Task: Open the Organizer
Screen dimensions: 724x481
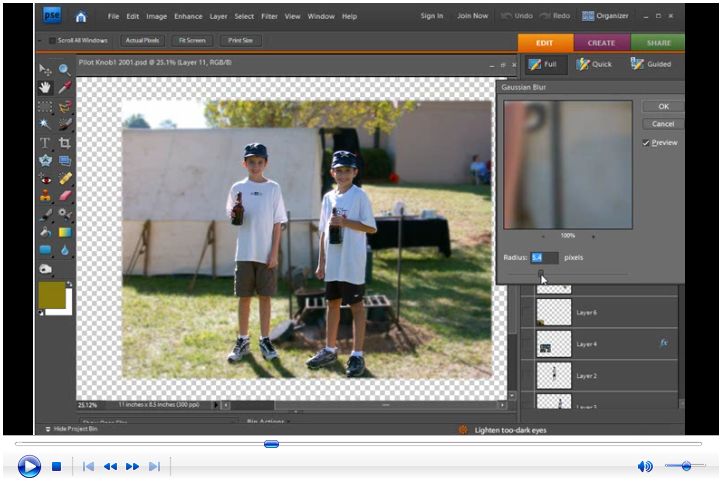Action: click(605, 16)
